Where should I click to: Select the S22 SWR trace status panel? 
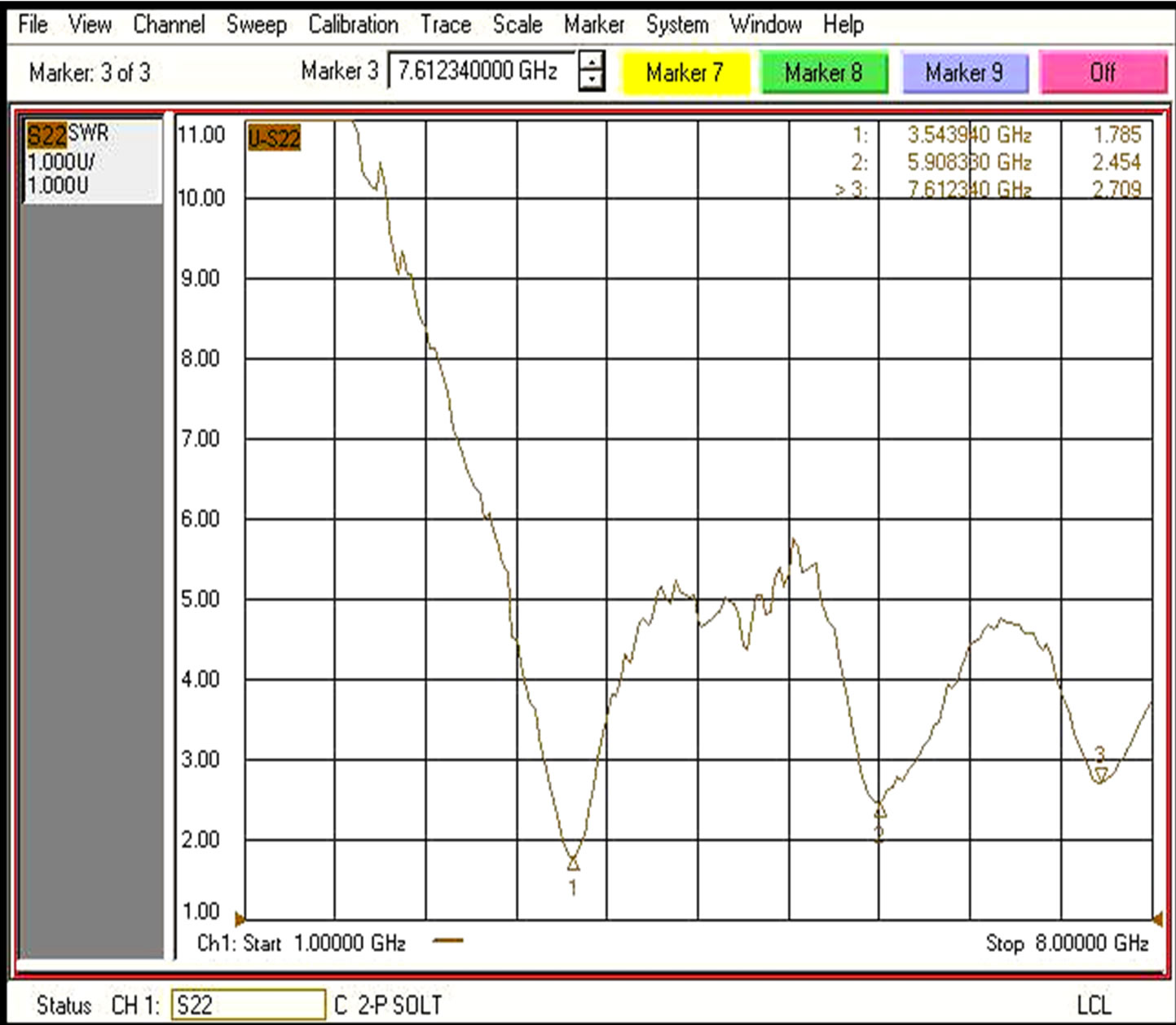pyautogui.click(x=90, y=160)
